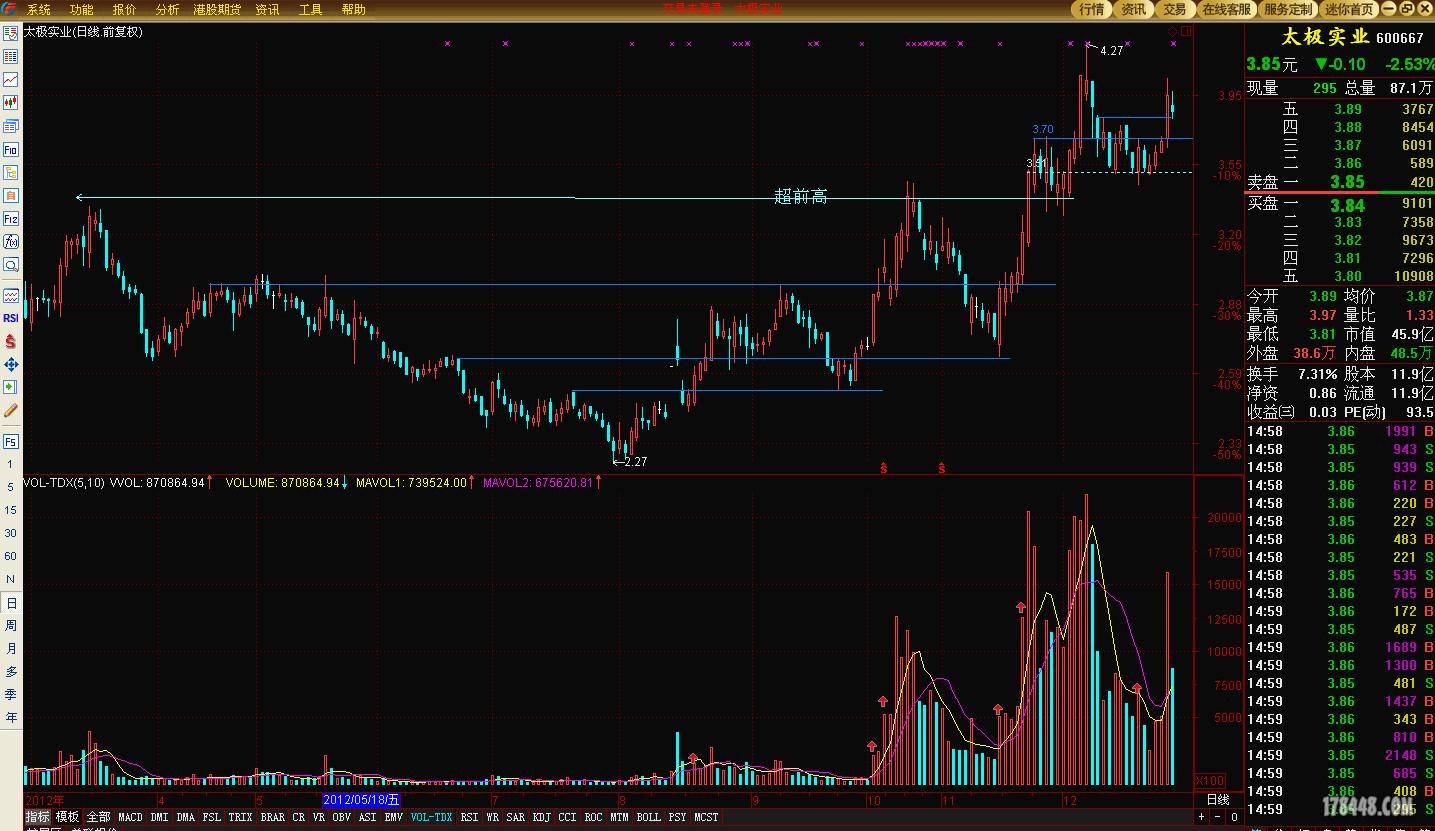Image resolution: width=1435 pixels, height=831 pixels.
Task: Select the BOLL indicator tab
Action: (x=649, y=817)
